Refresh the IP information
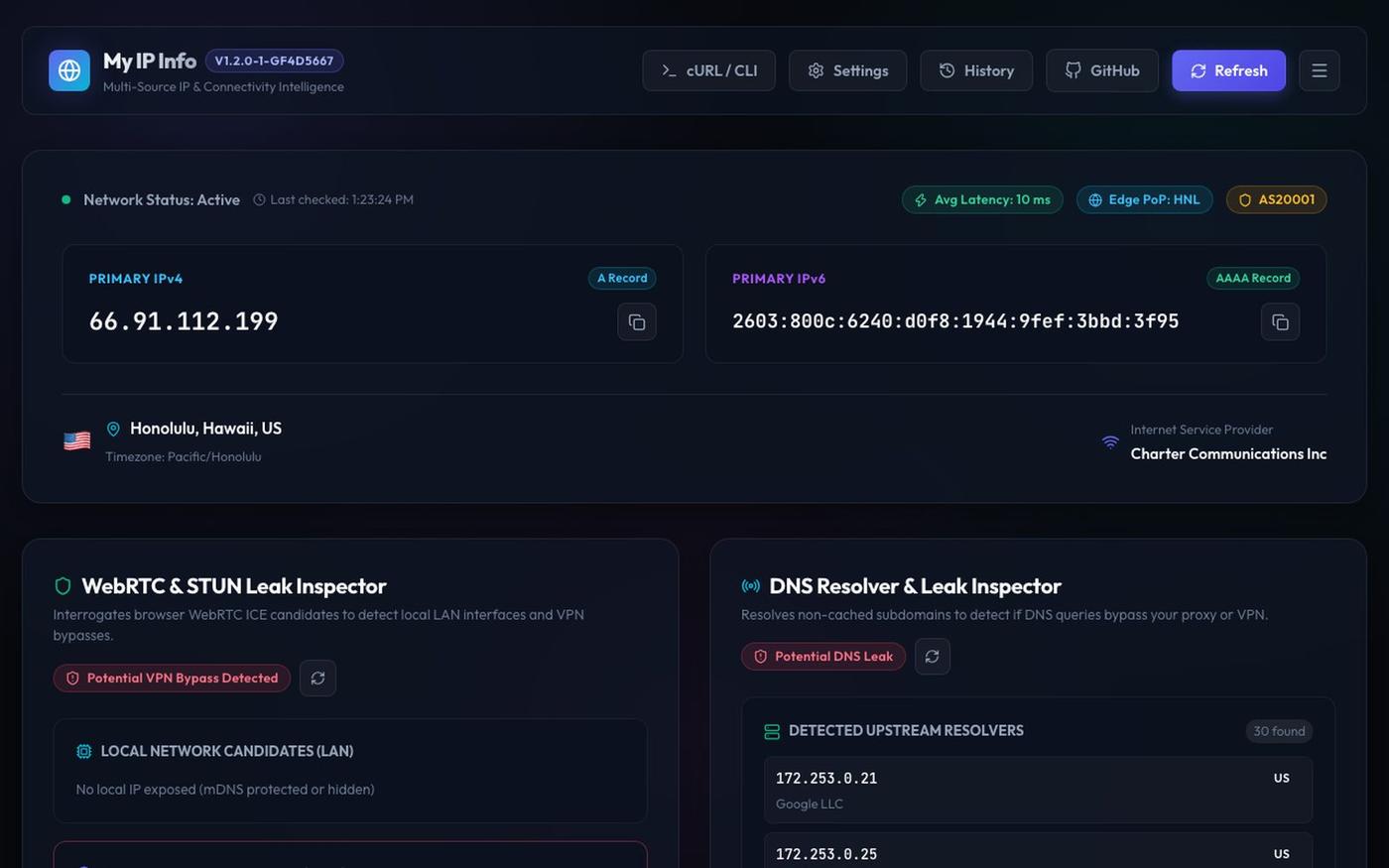 (x=1229, y=70)
